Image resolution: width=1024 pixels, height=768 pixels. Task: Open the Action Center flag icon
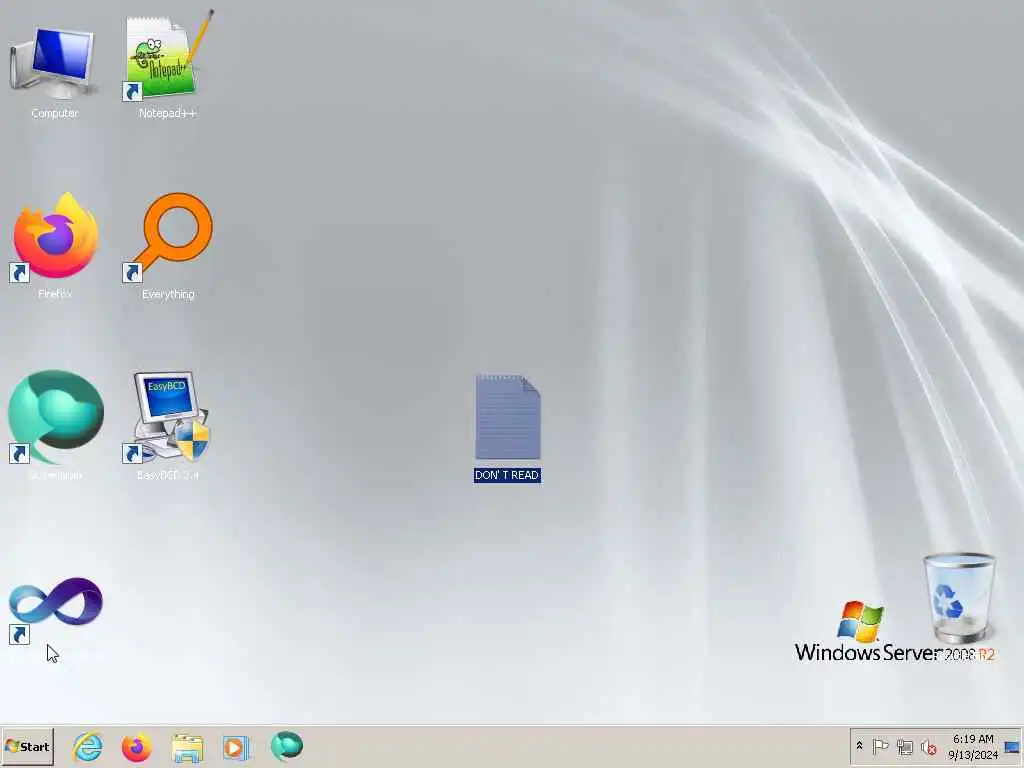880,746
